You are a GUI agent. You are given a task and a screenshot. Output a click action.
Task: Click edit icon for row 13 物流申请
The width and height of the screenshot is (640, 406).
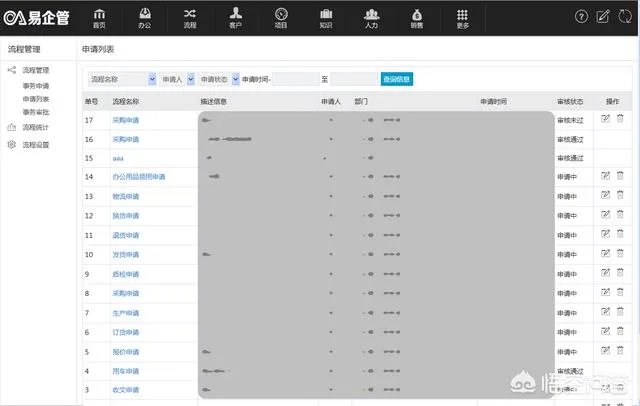pyautogui.click(x=605, y=195)
